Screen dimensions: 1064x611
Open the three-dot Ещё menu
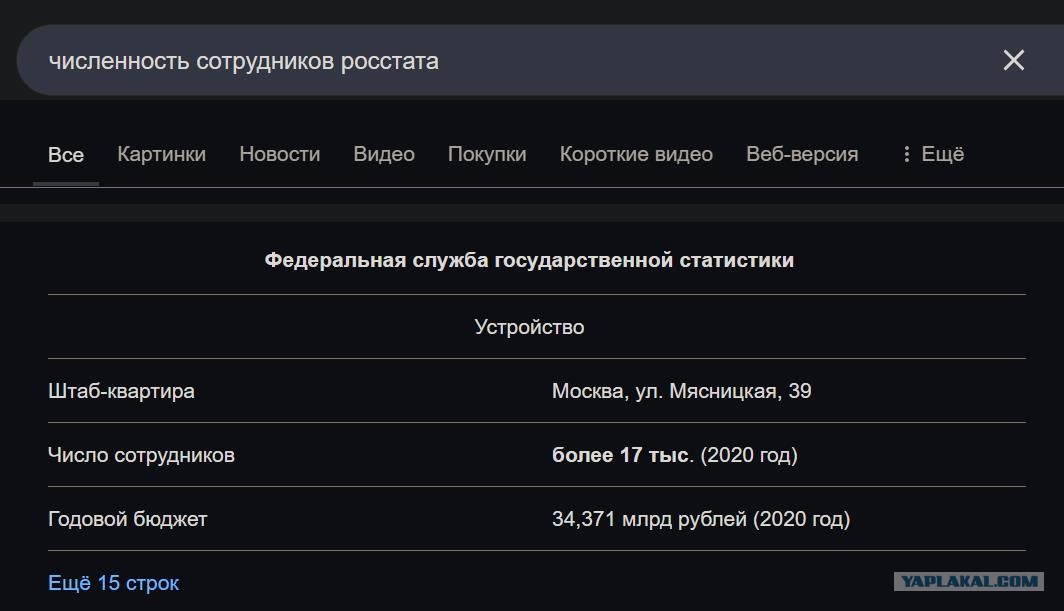pos(933,154)
